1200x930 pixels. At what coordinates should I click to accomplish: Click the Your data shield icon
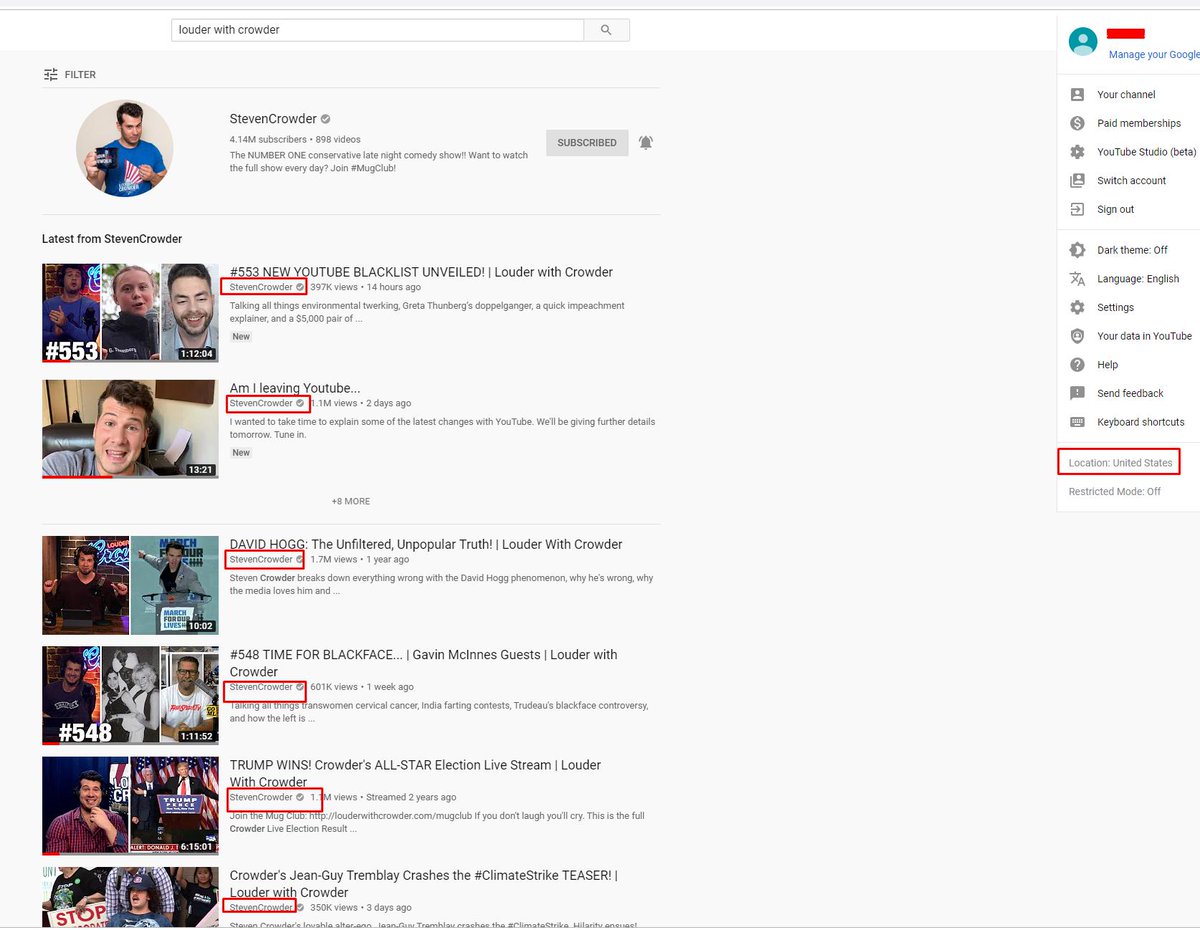pyautogui.click(x=1077, y=336)
